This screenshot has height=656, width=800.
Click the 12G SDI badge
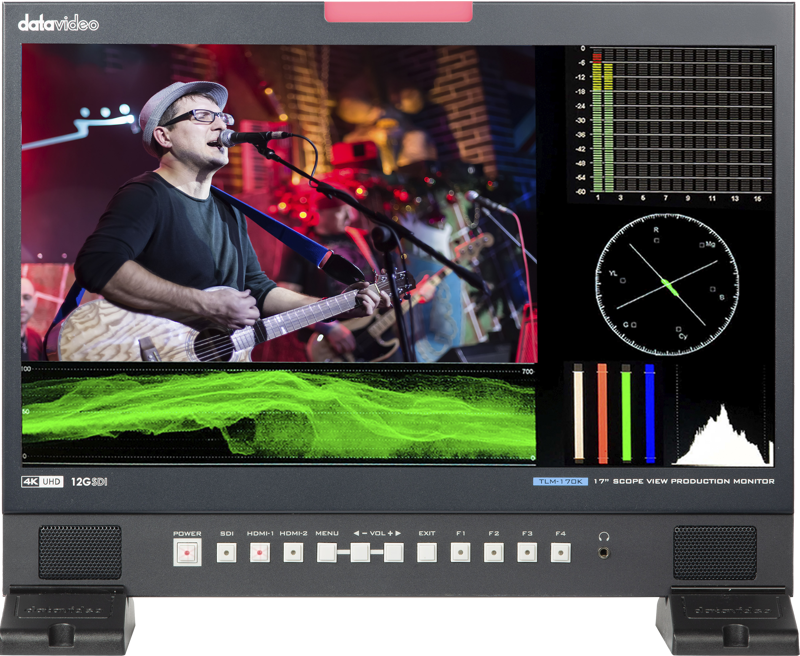pyautogui.click(x=89, y=482)
